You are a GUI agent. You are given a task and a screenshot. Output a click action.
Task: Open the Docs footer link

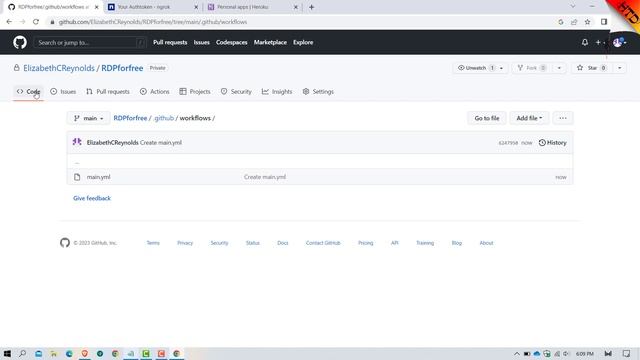point(283,243)
